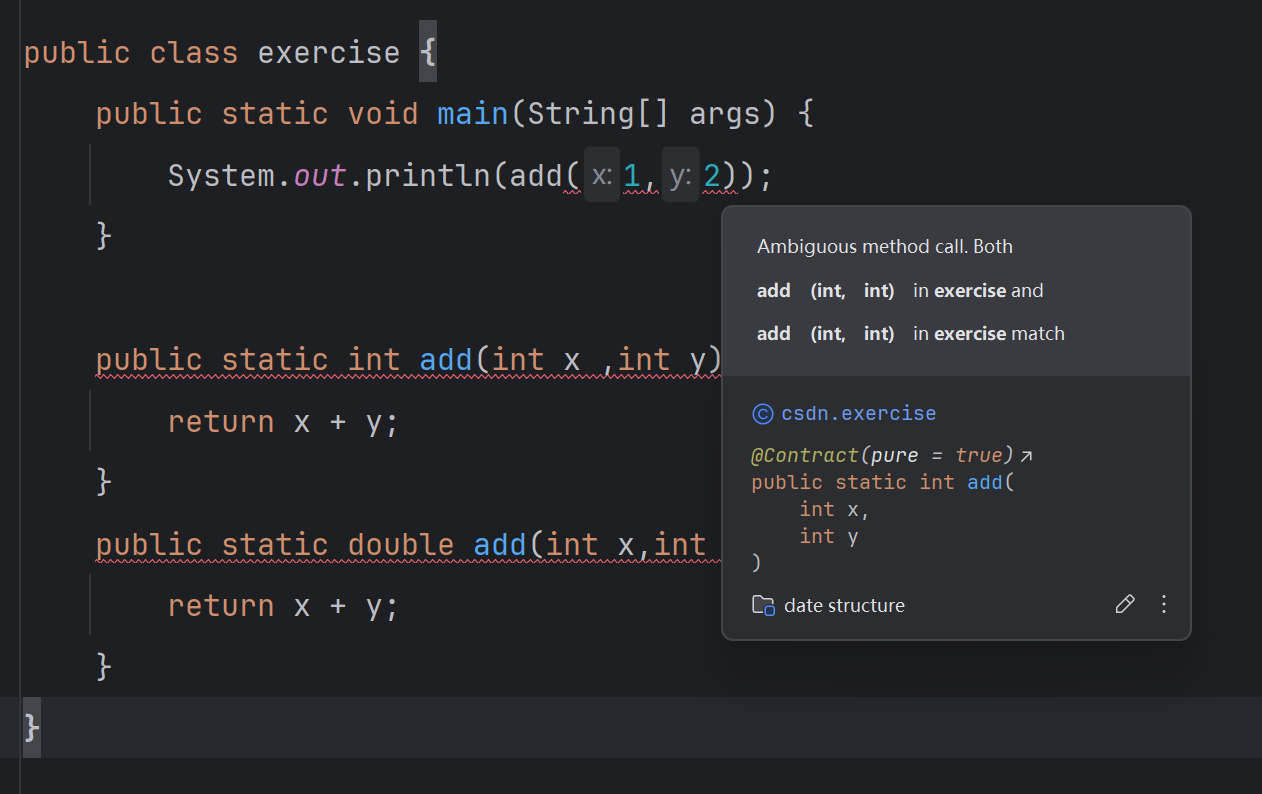Click the module folder icon in popup
Viewport: 1262px width, 794px height.
point(763,605)
